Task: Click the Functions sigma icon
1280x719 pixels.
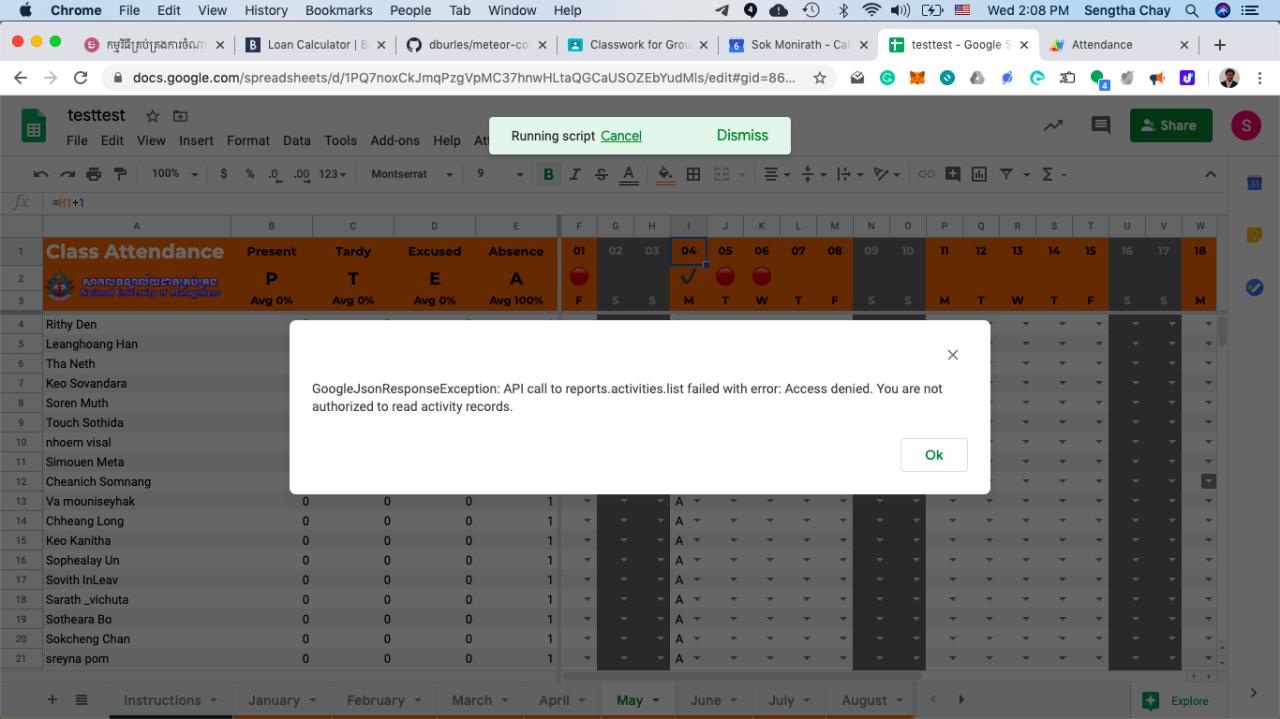Action: point(1047,174)
